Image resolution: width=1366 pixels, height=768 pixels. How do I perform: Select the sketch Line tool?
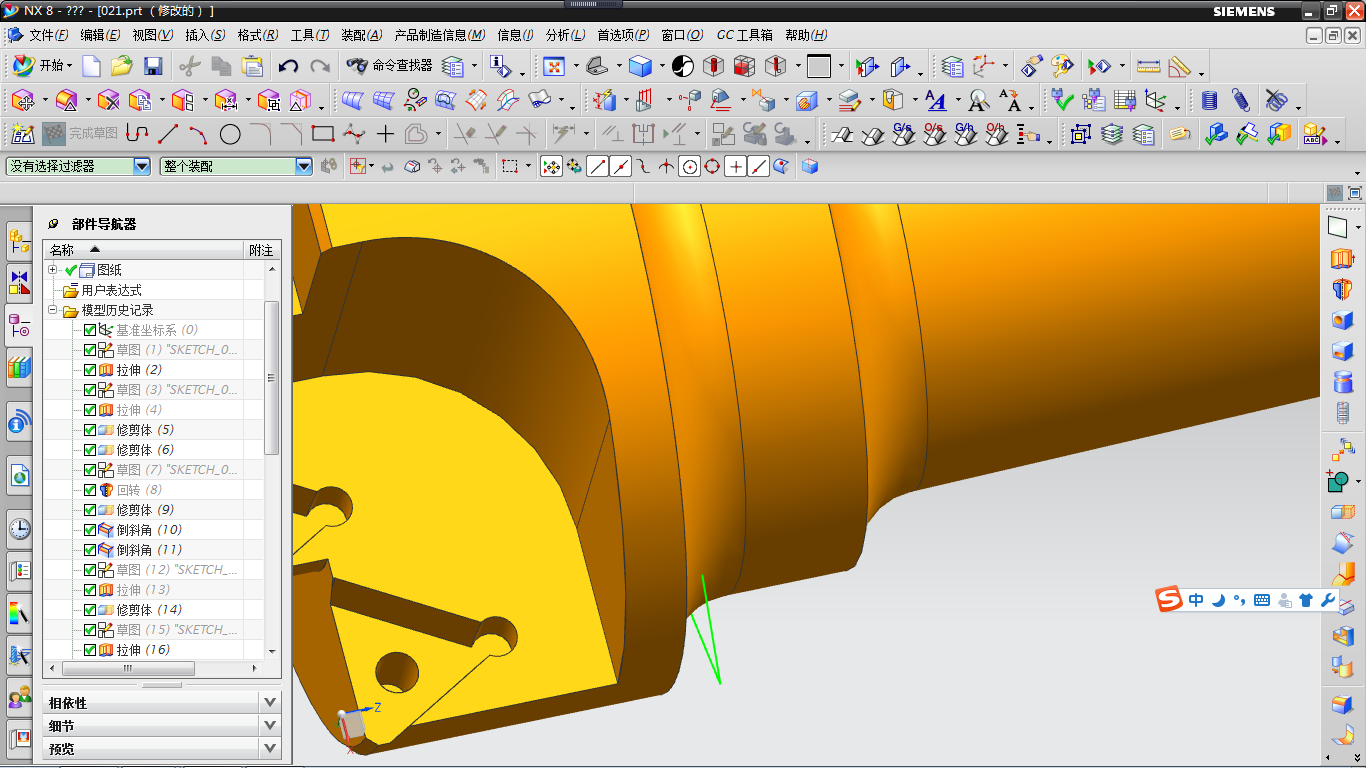point(168,133)
